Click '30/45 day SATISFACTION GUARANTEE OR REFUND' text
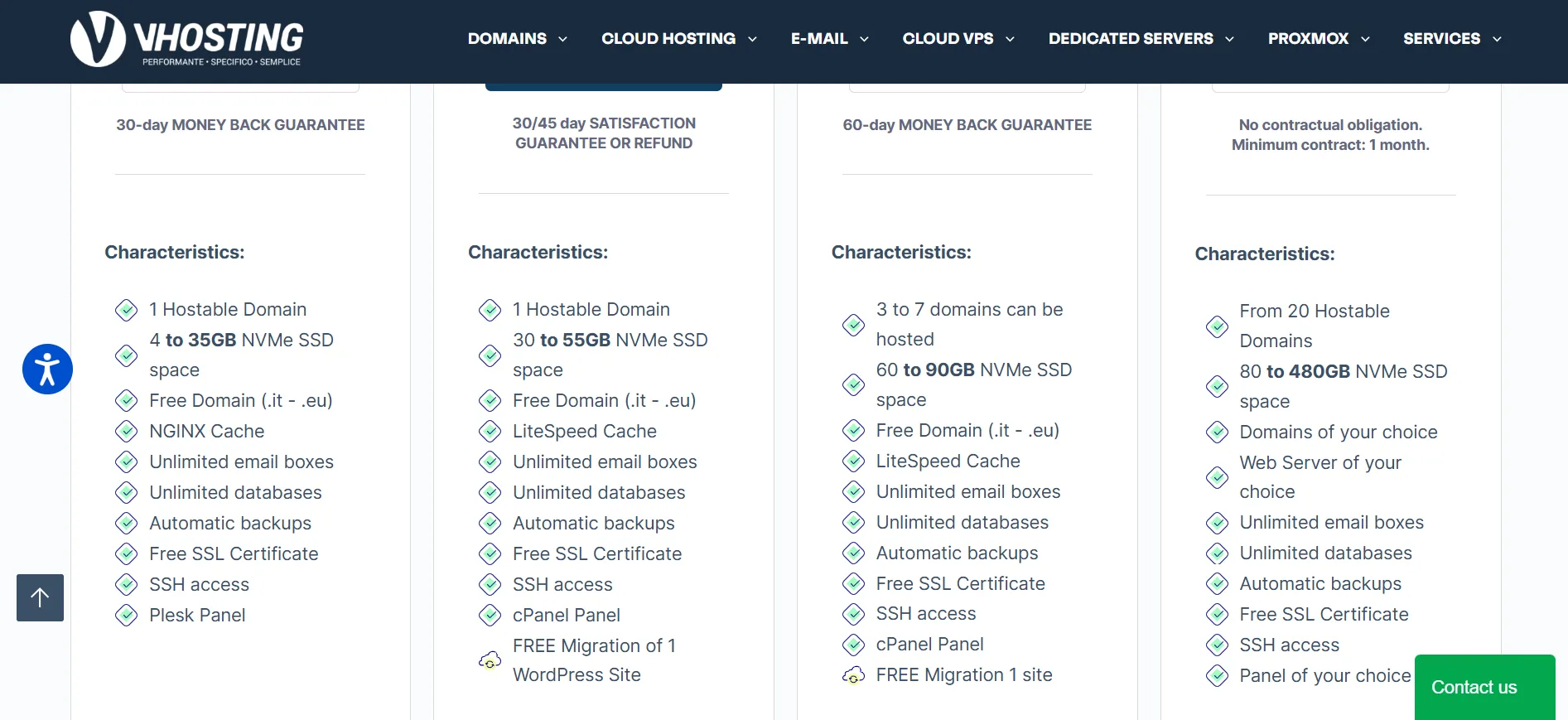This screenshot has width=1568, height=720. [604, 133]
